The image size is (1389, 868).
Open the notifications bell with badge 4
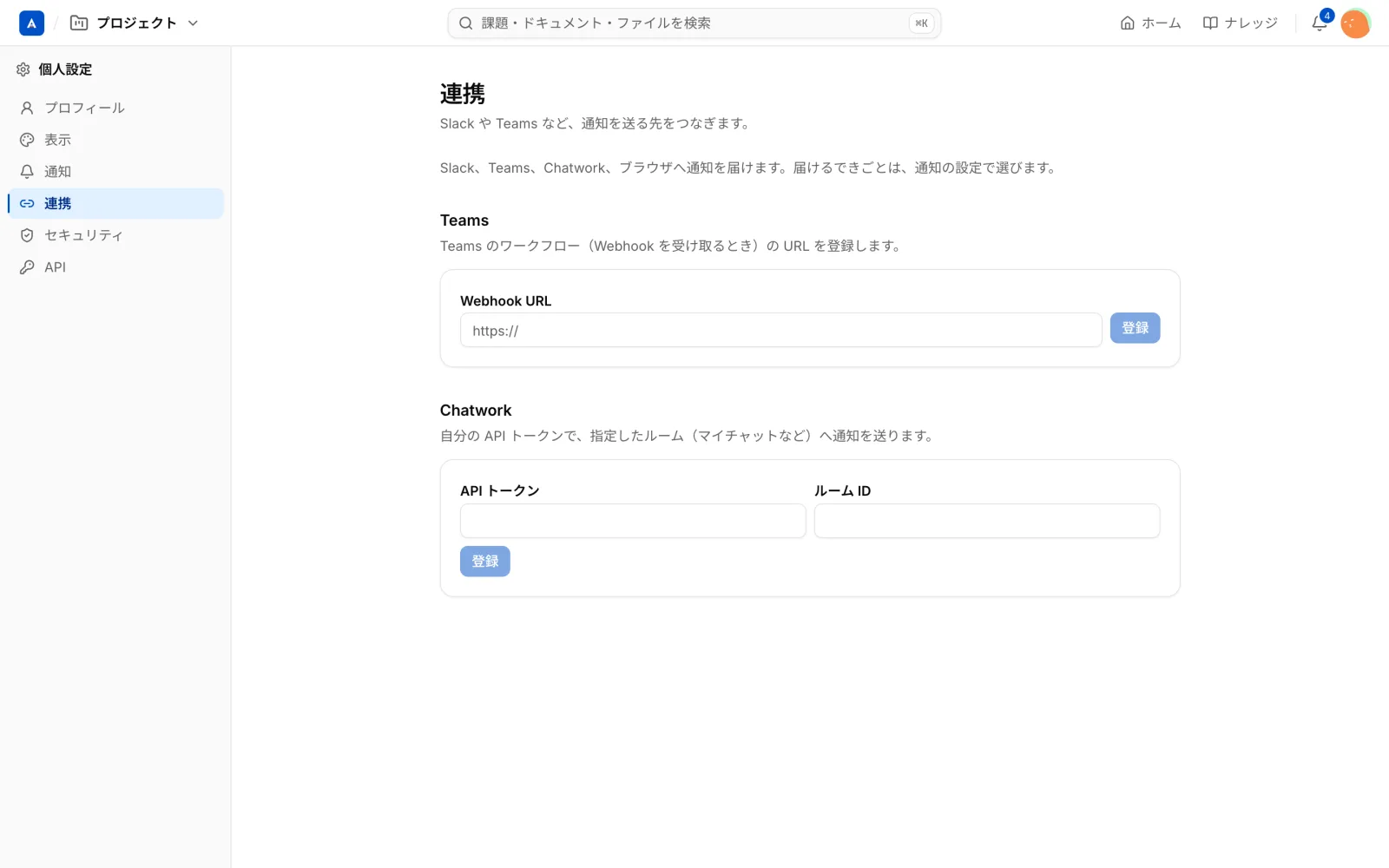[x=1320, y=23]
